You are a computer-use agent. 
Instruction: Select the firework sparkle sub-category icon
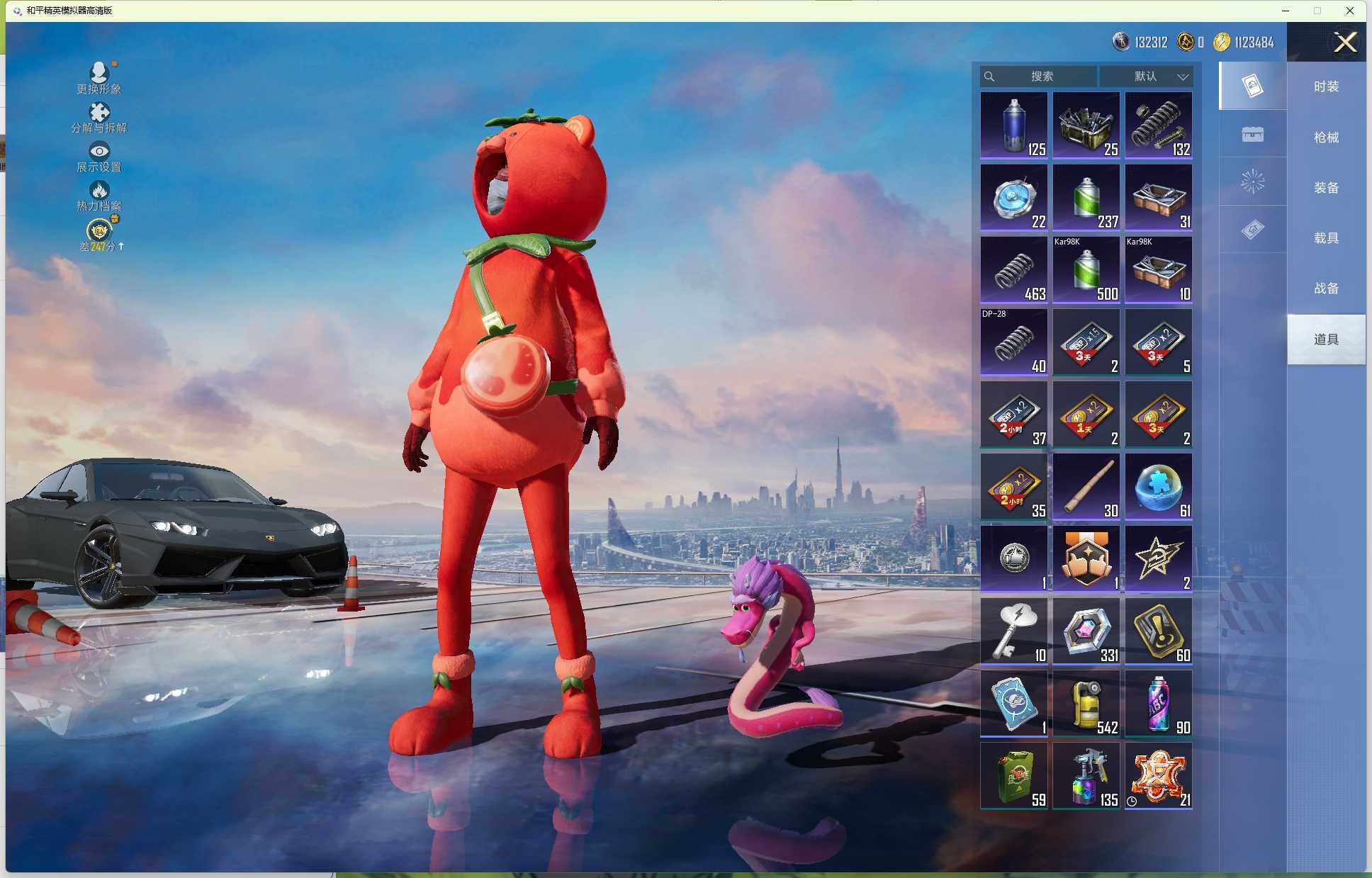tap(1252, 181)
